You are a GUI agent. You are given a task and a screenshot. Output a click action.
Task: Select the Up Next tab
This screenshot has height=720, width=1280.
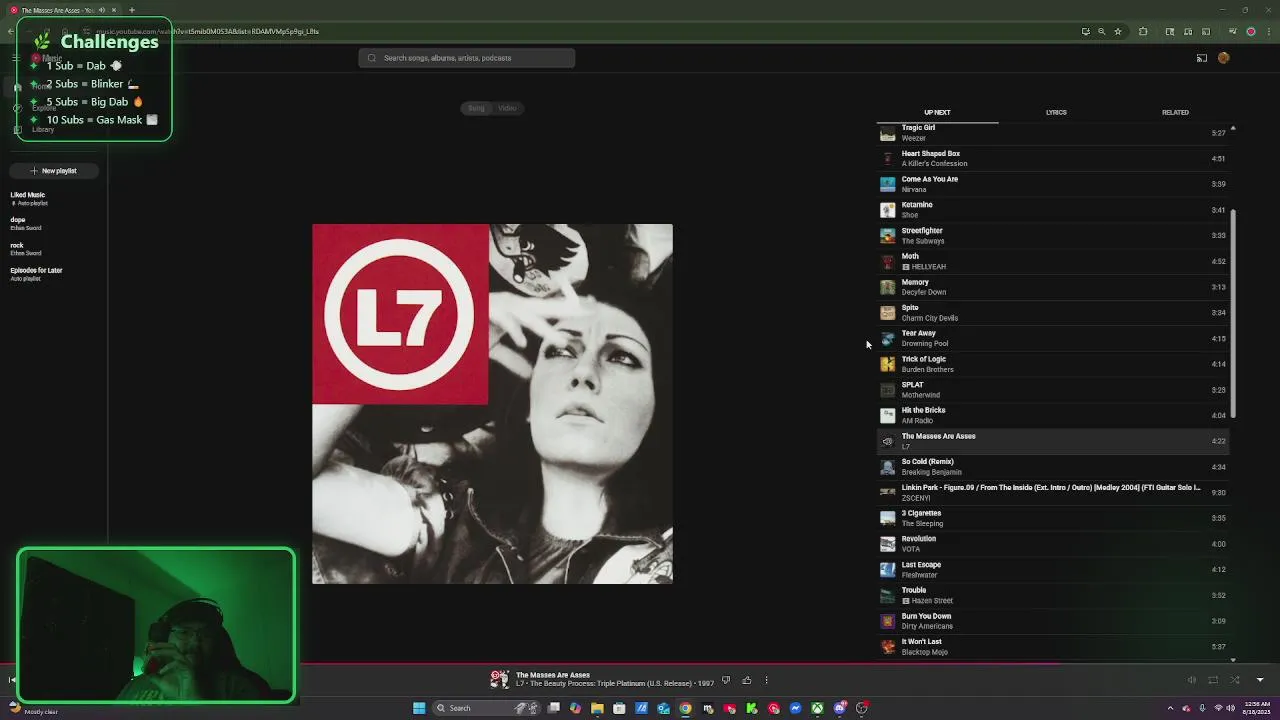click(x=937, y=112)
